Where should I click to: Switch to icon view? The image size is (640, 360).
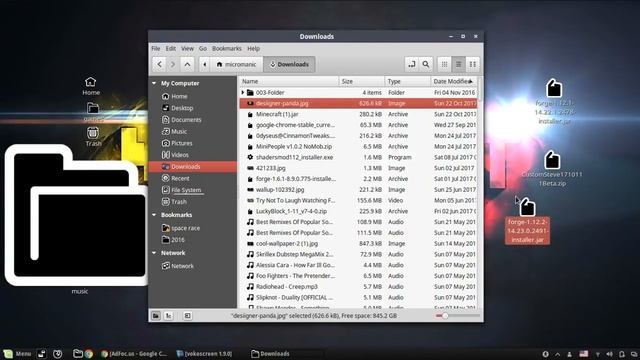coord(444,64)
